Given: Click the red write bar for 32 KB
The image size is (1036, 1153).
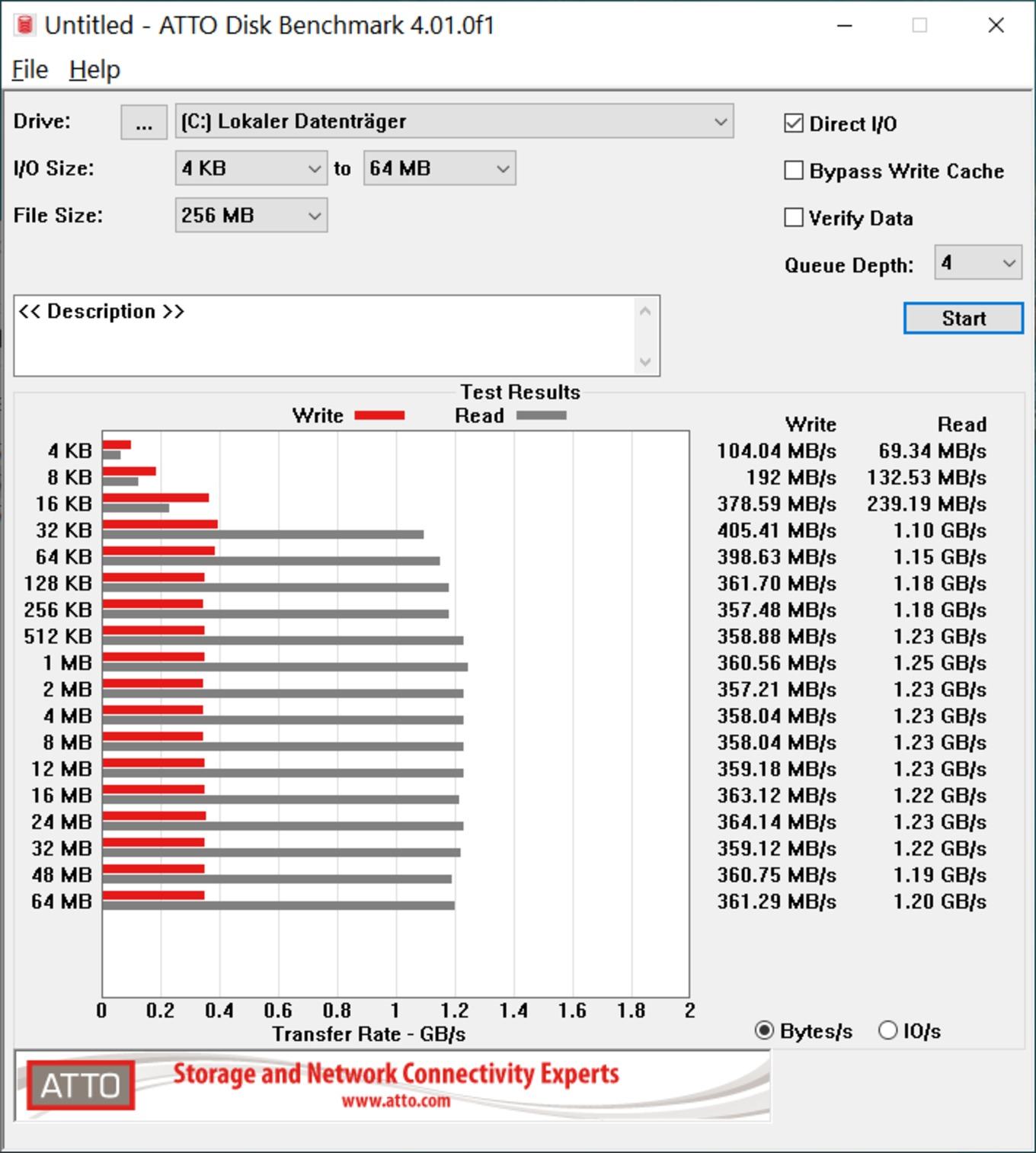Looking at the screenshot, I should pos(160,524).
